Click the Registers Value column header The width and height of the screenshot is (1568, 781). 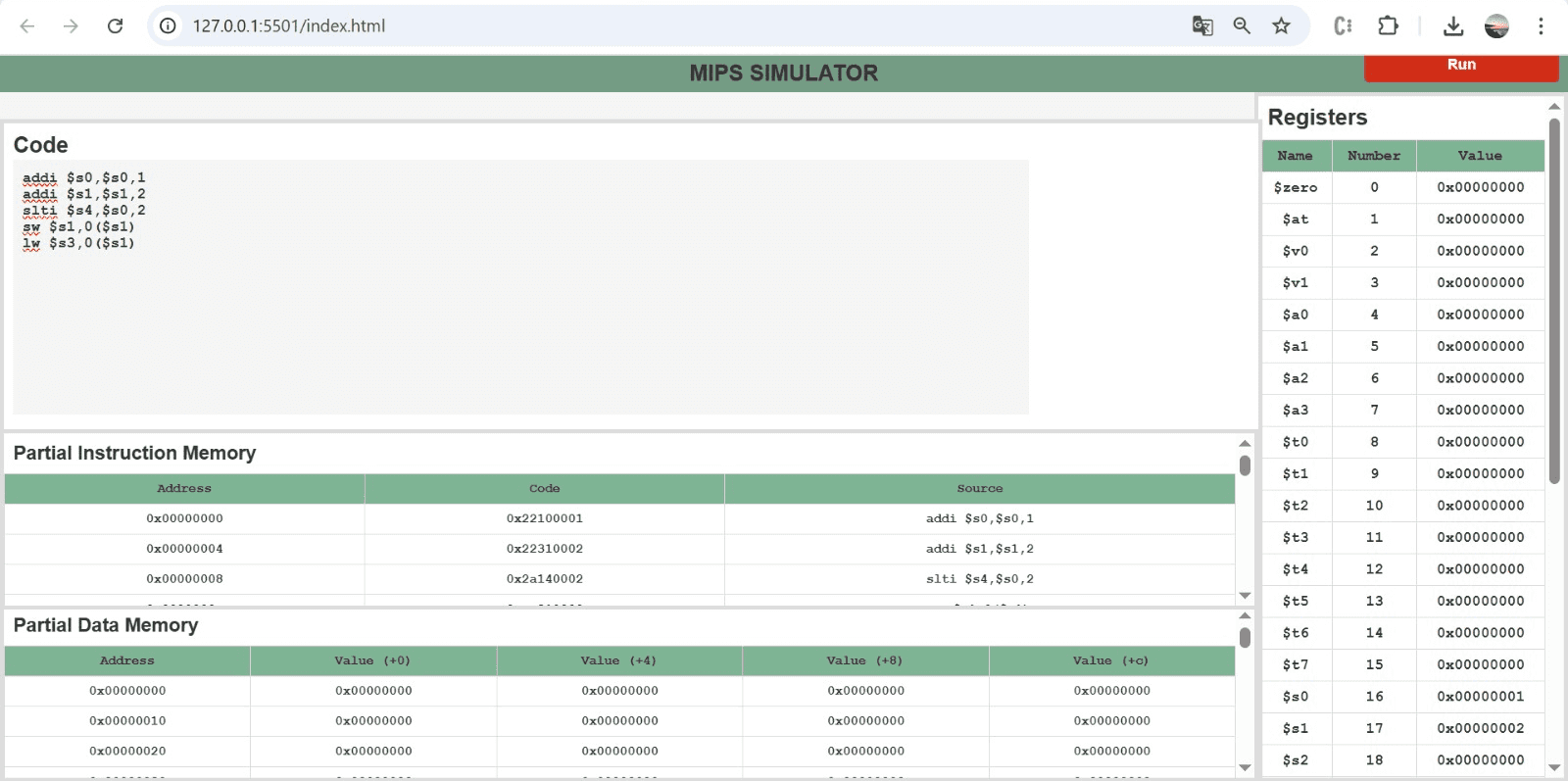(1480, 156)
